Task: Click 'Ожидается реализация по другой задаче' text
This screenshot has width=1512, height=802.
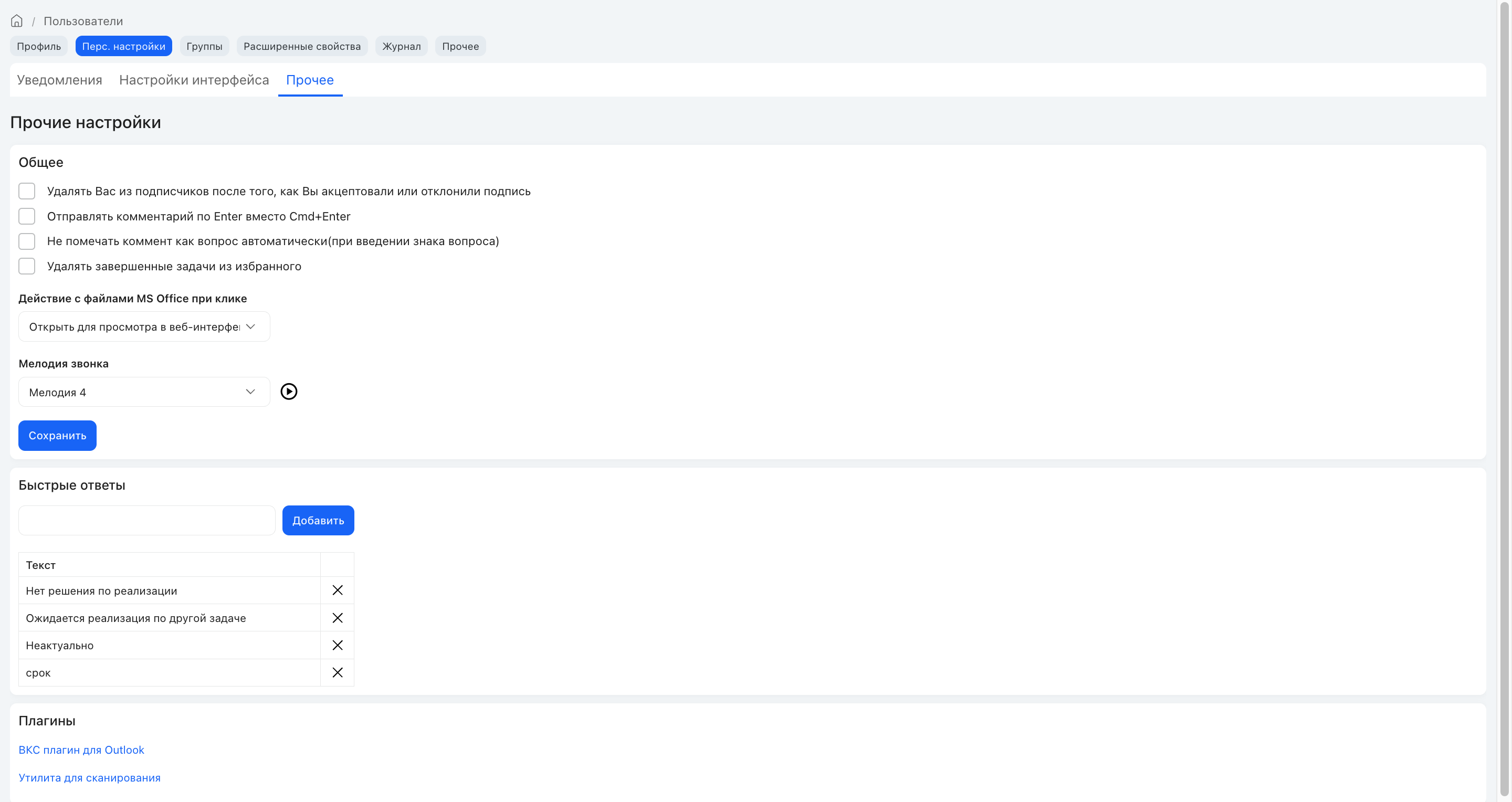Action: point(136,618)
